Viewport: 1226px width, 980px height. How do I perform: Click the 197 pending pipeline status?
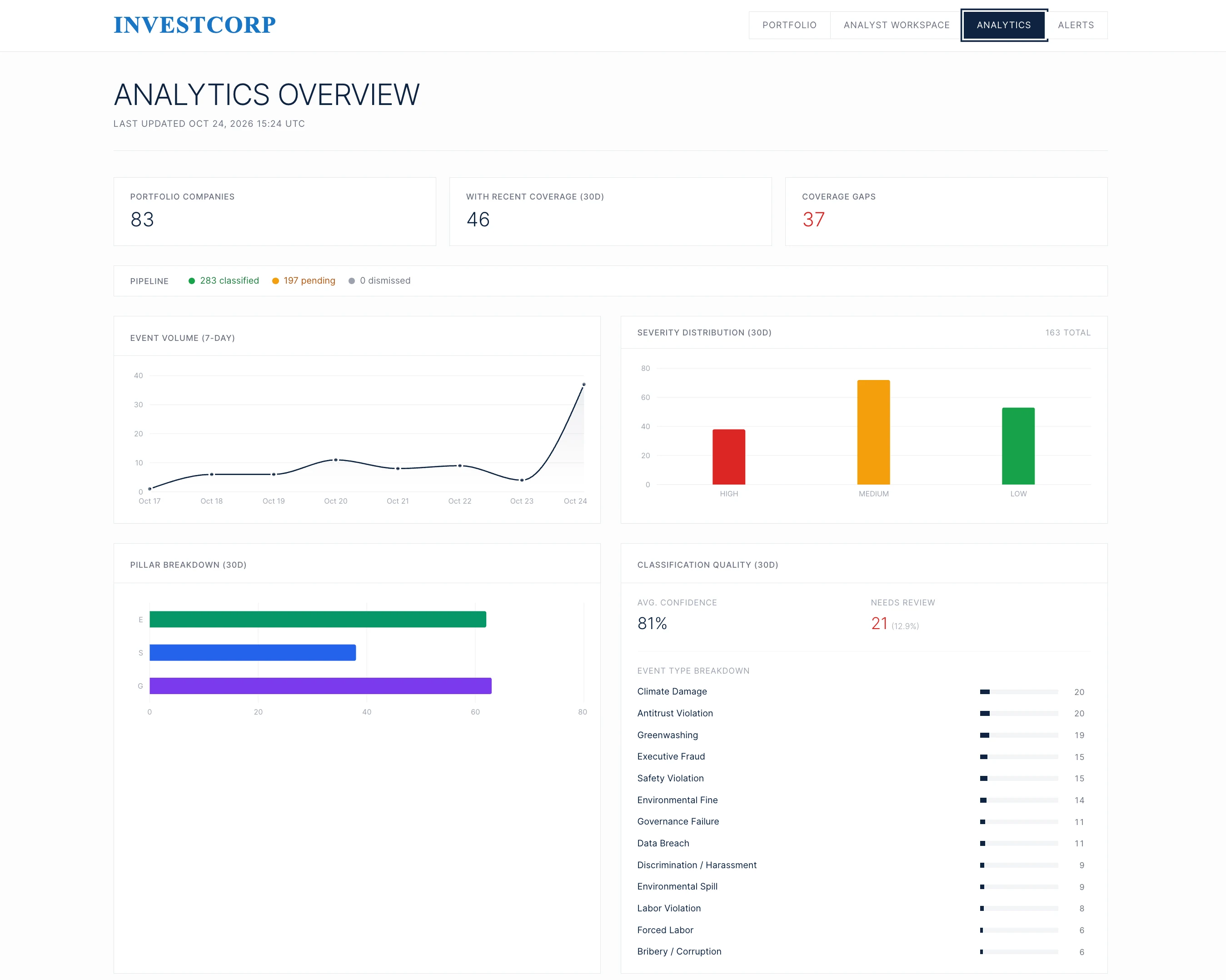tap(304, 280)
